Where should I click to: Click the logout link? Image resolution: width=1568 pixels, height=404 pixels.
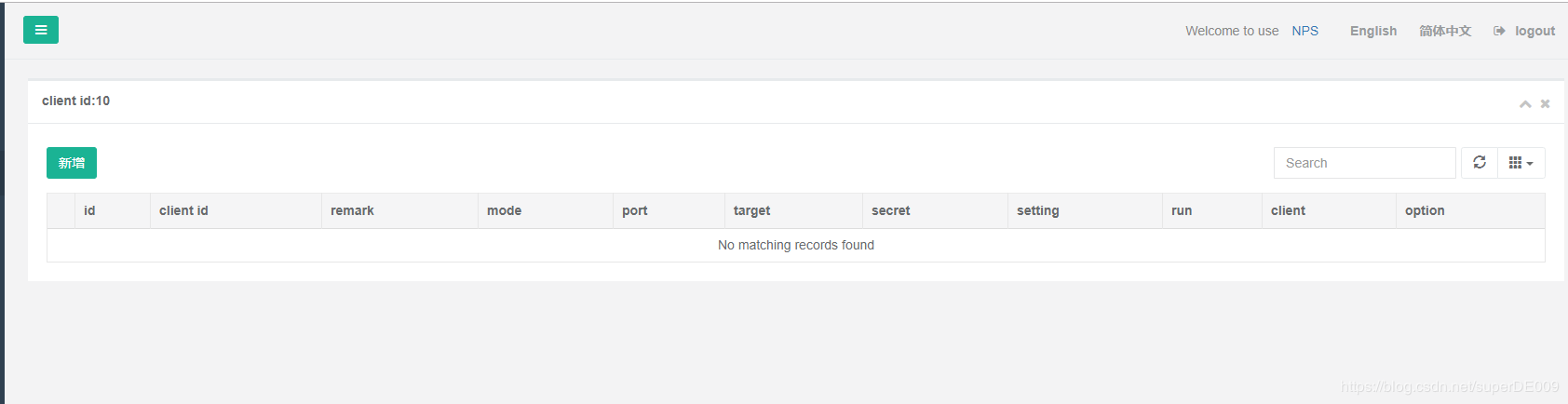(1525, 31)
